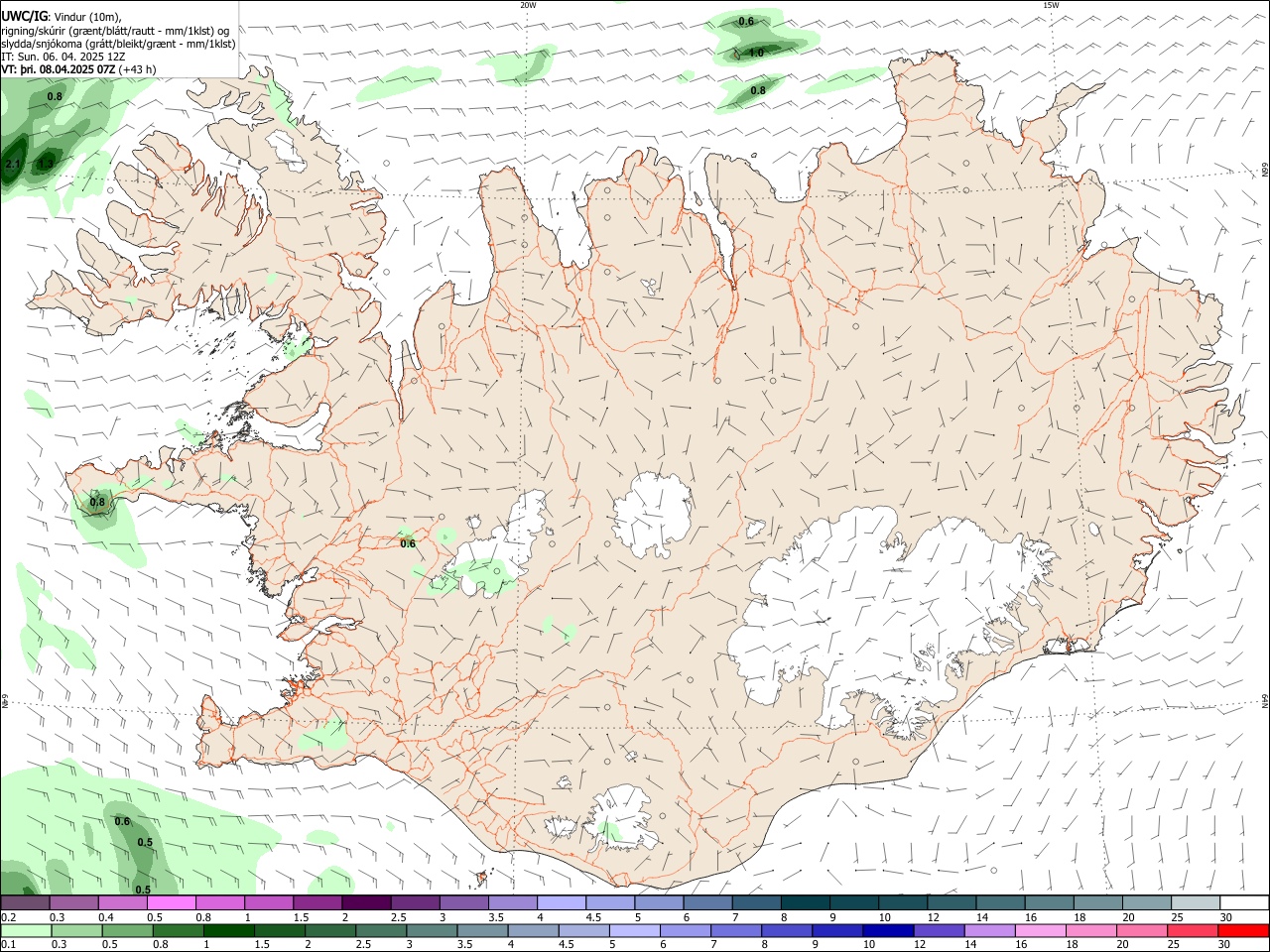
Task: Select the rigning/skúrir legend description line
Action: click(115, 31)
